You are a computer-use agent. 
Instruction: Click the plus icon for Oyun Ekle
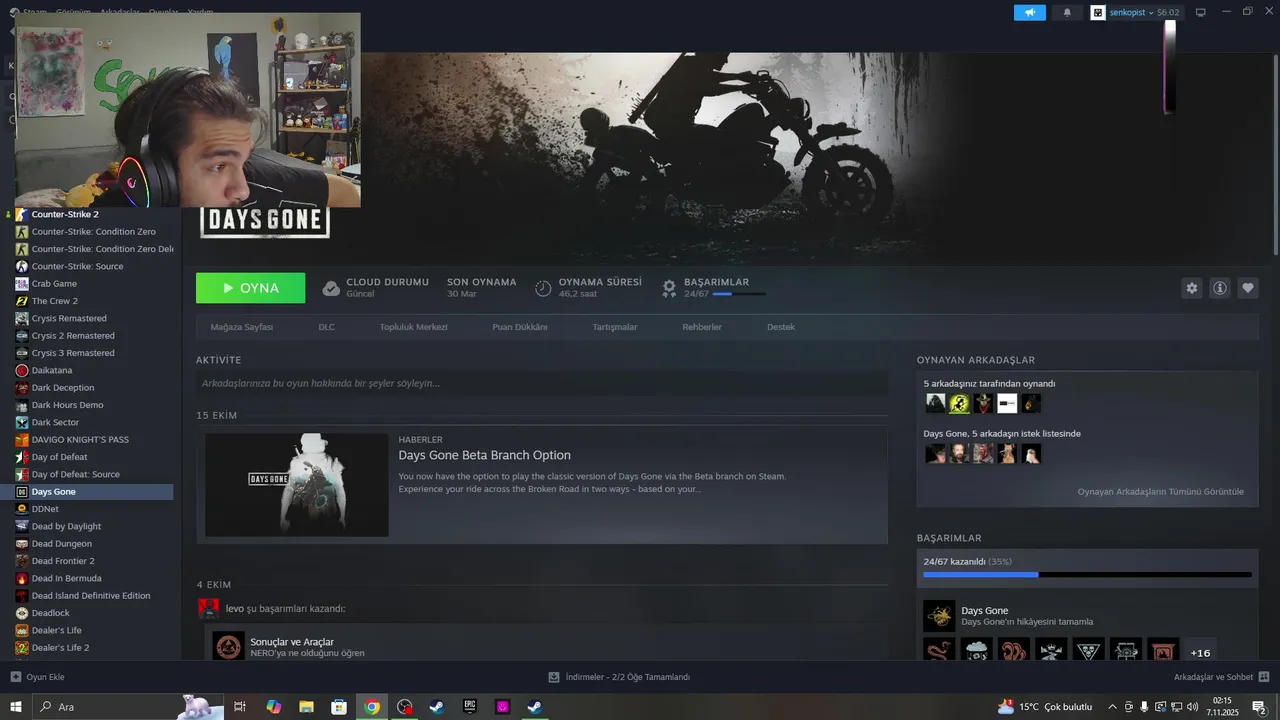tap(15, 677)
